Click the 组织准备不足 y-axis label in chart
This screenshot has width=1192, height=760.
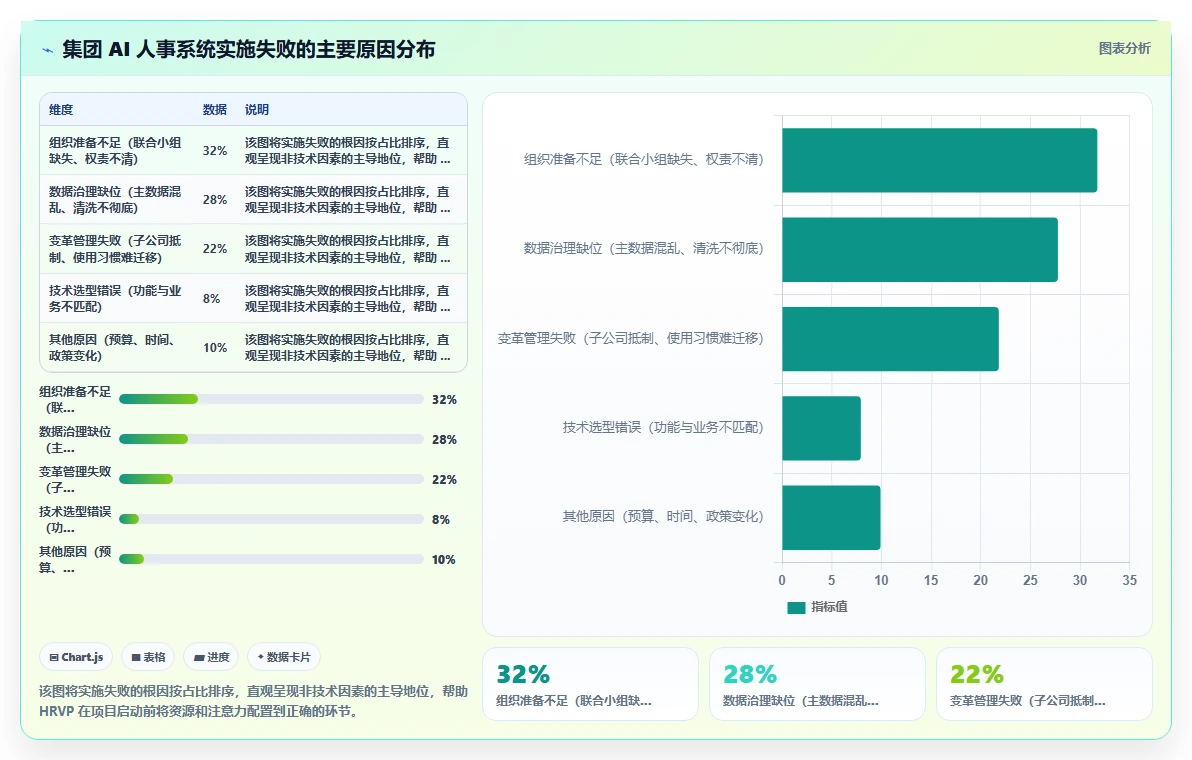pos(643,160)
